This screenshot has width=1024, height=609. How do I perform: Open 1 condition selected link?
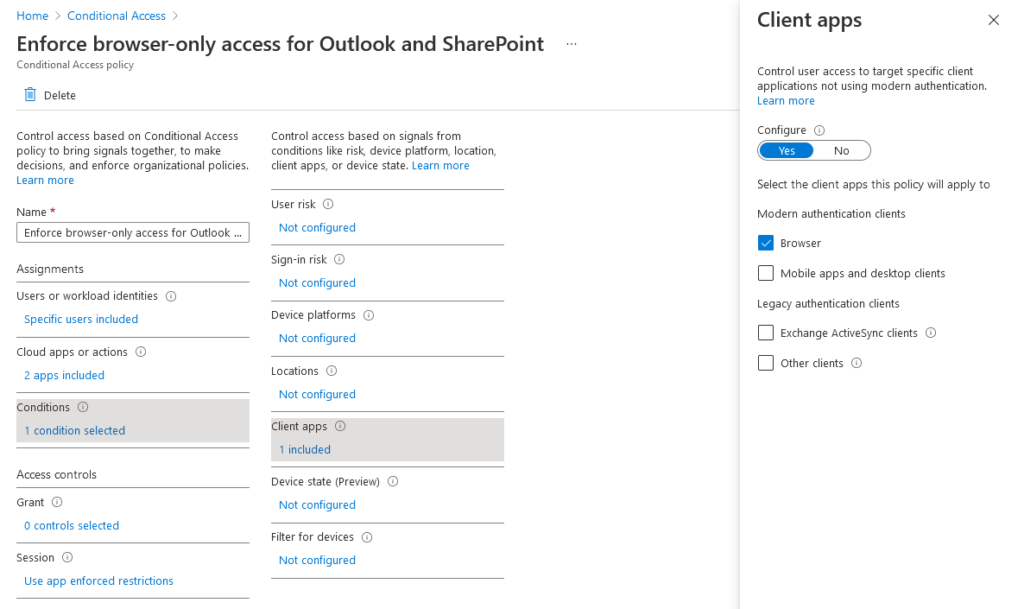coord(74,431)
